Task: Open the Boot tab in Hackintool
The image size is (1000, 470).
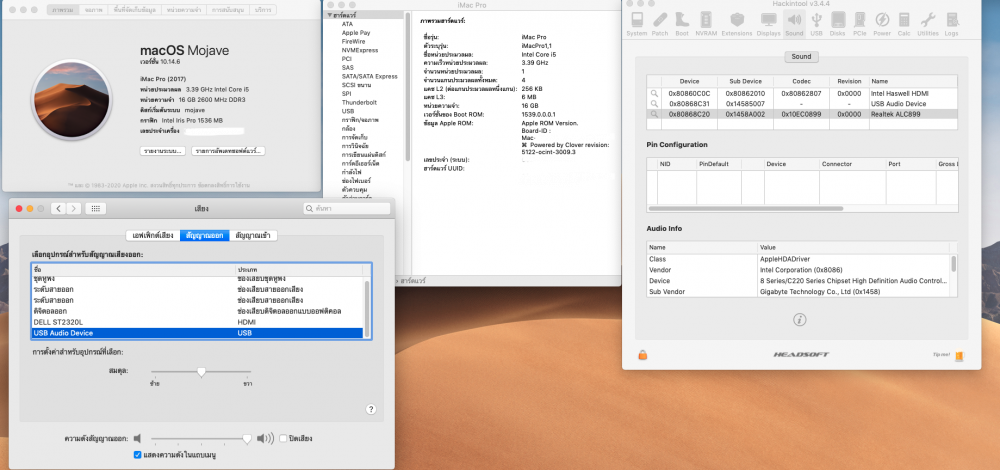Action: (x=682, y=24)
